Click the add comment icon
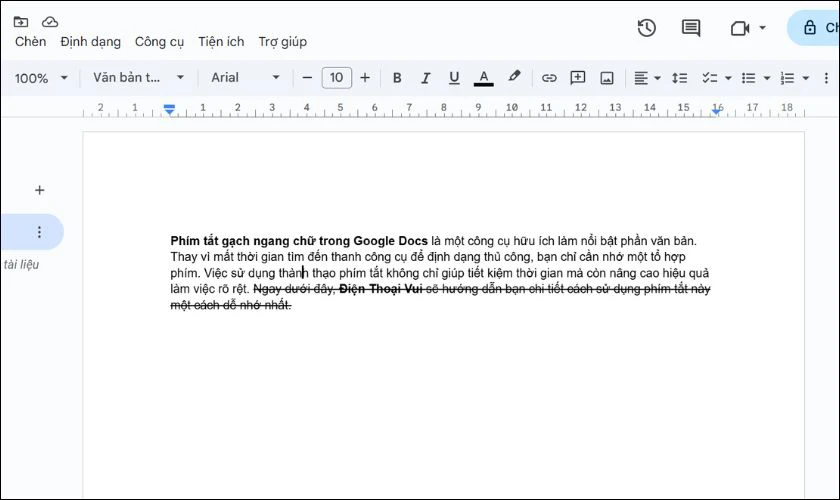 [x=578, y=78]
